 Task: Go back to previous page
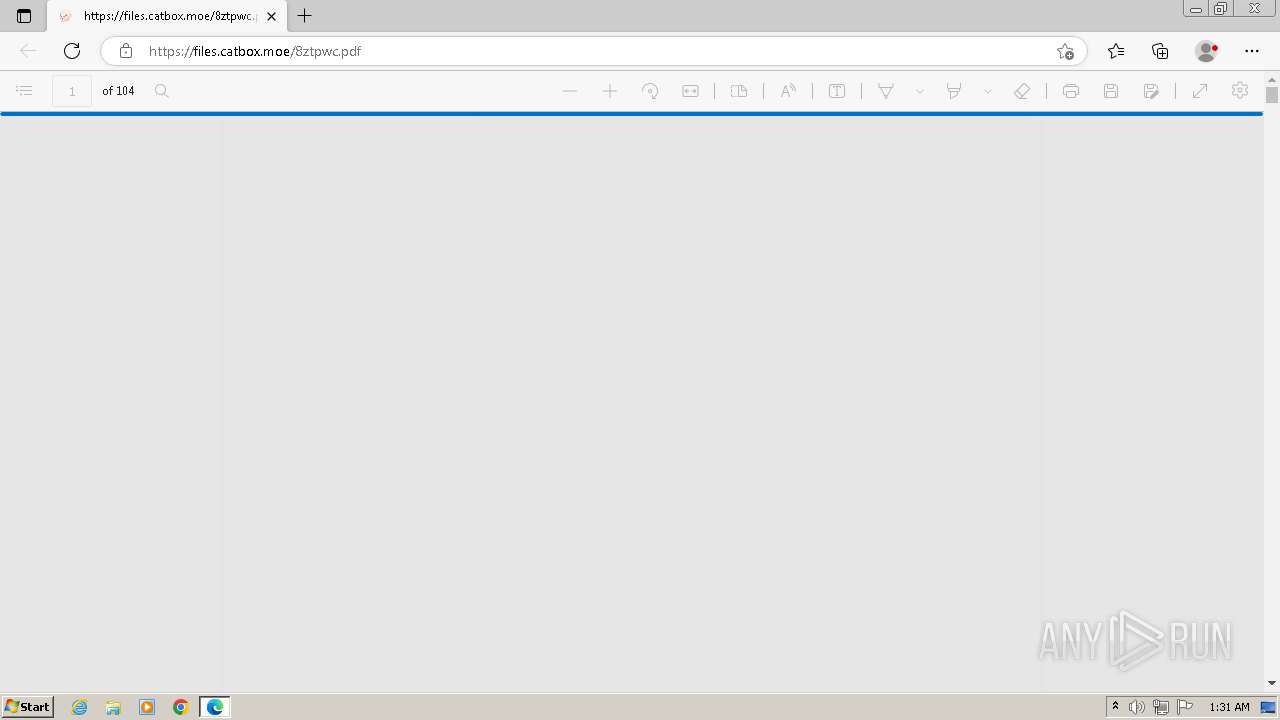pos(28,51)
